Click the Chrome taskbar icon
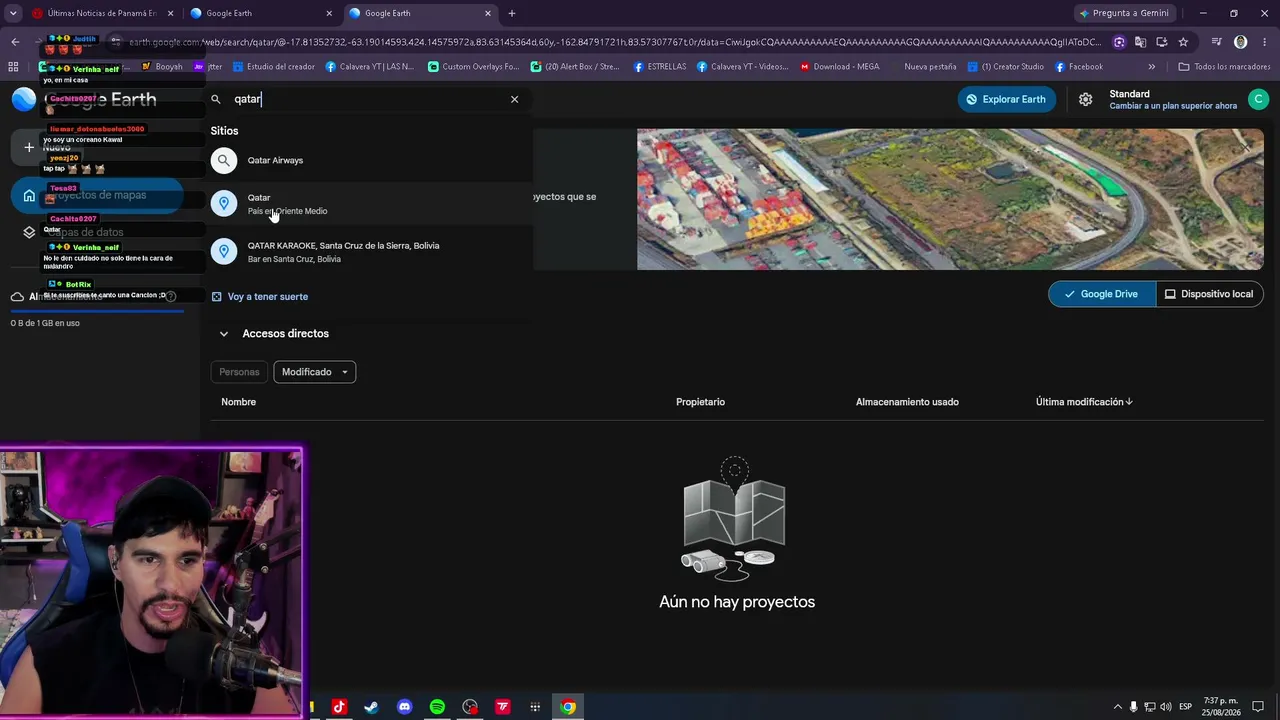 [568, 707]
